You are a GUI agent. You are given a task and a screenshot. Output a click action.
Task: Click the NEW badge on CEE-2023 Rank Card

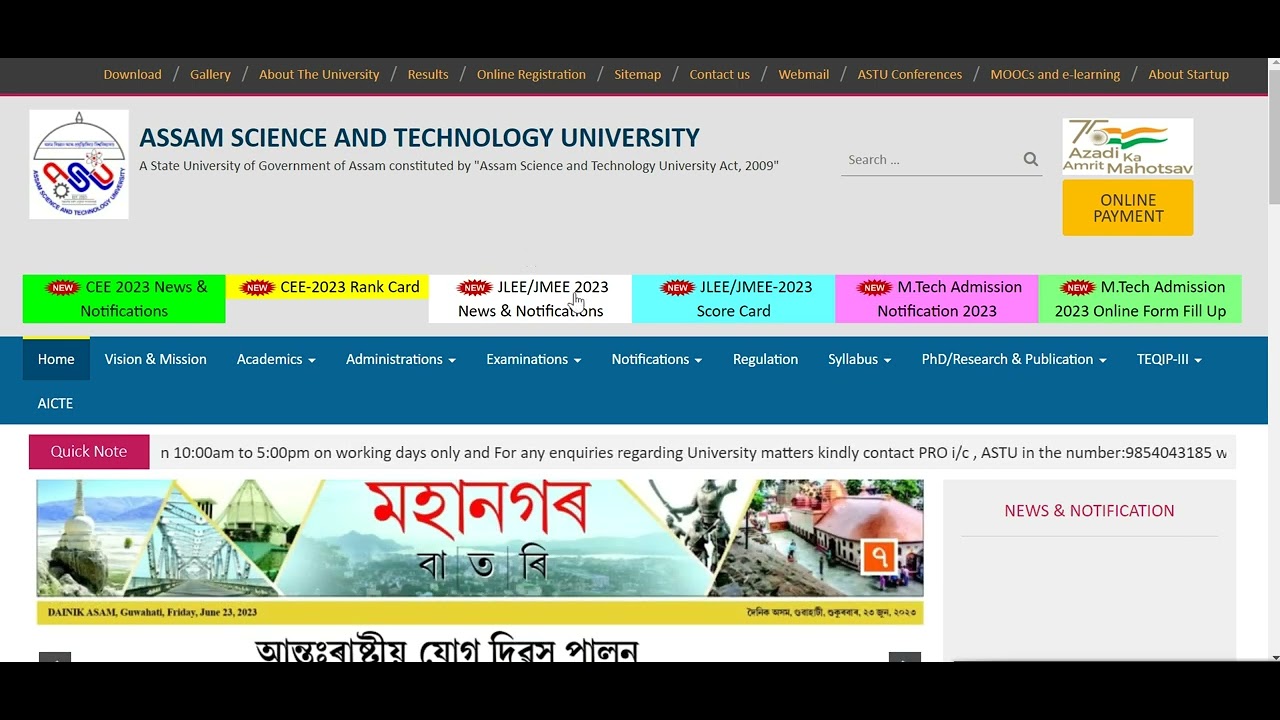258,288
